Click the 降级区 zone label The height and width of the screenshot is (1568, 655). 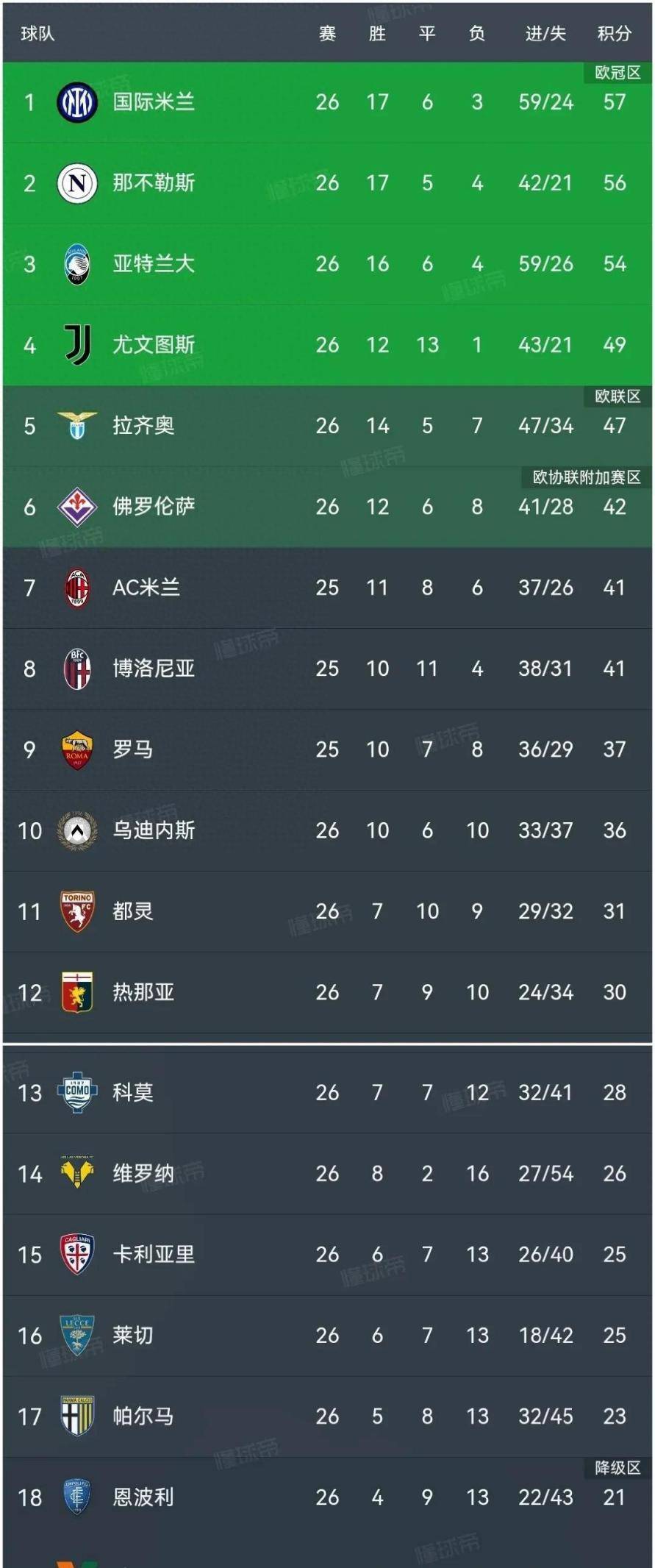point(618,1467)
